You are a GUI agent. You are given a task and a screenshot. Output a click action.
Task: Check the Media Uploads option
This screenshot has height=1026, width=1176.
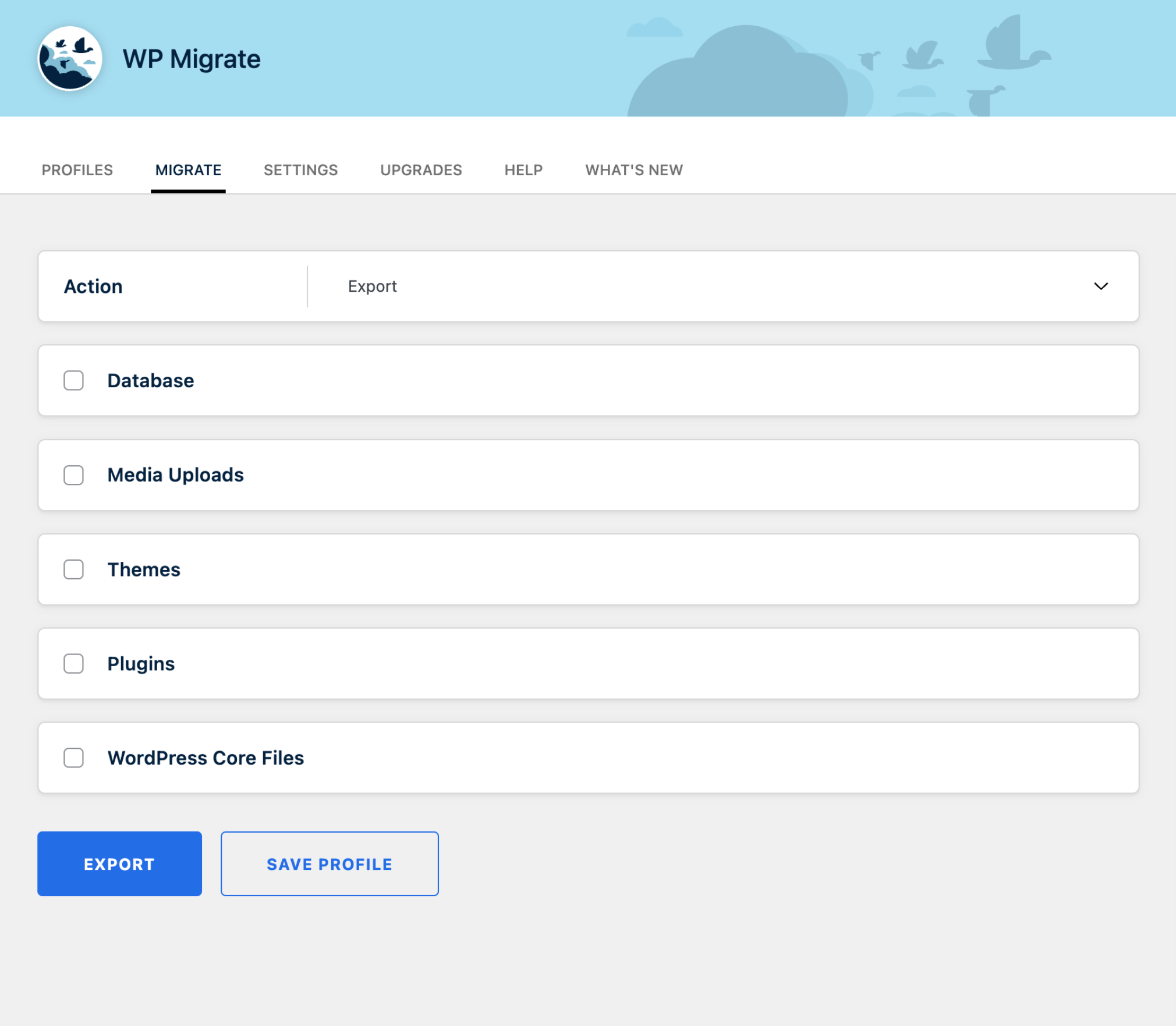pyautogui.click(x=74, y=475)
